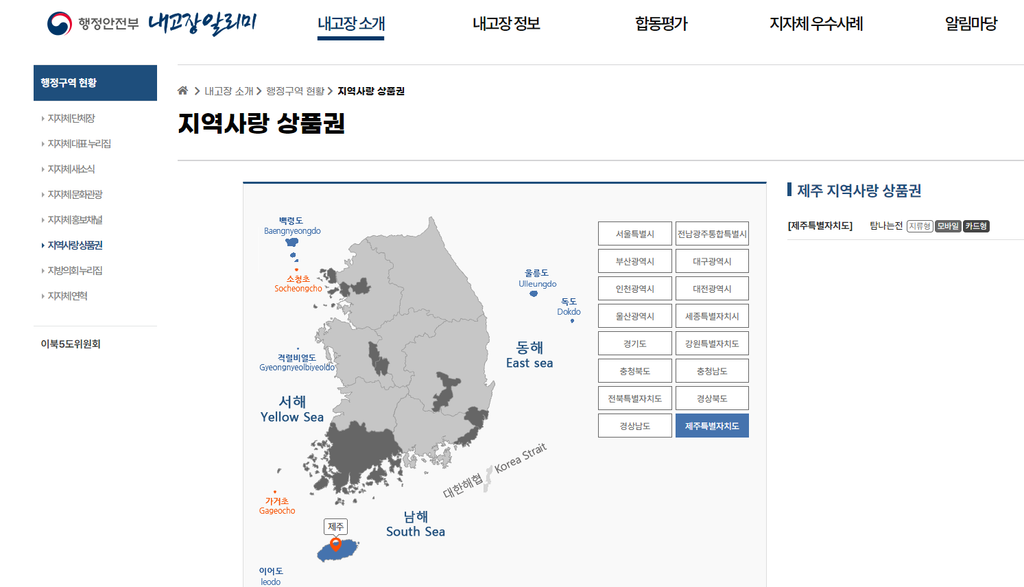Select 서울특별시 region button
Screen dimensions: 1024x587
(x=635, y=234)
